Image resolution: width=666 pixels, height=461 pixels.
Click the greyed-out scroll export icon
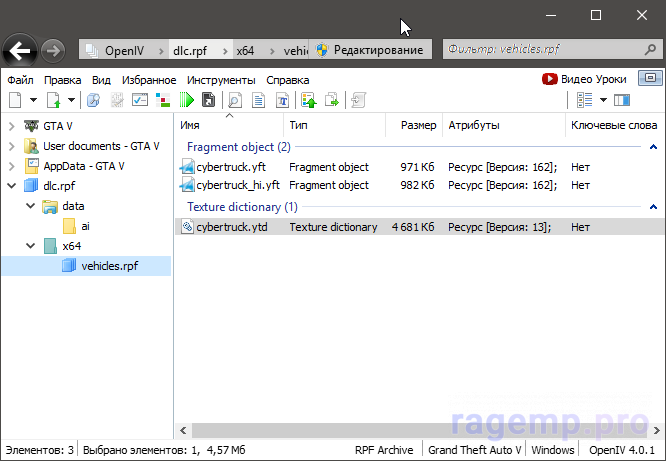click(x=358, y=100)
